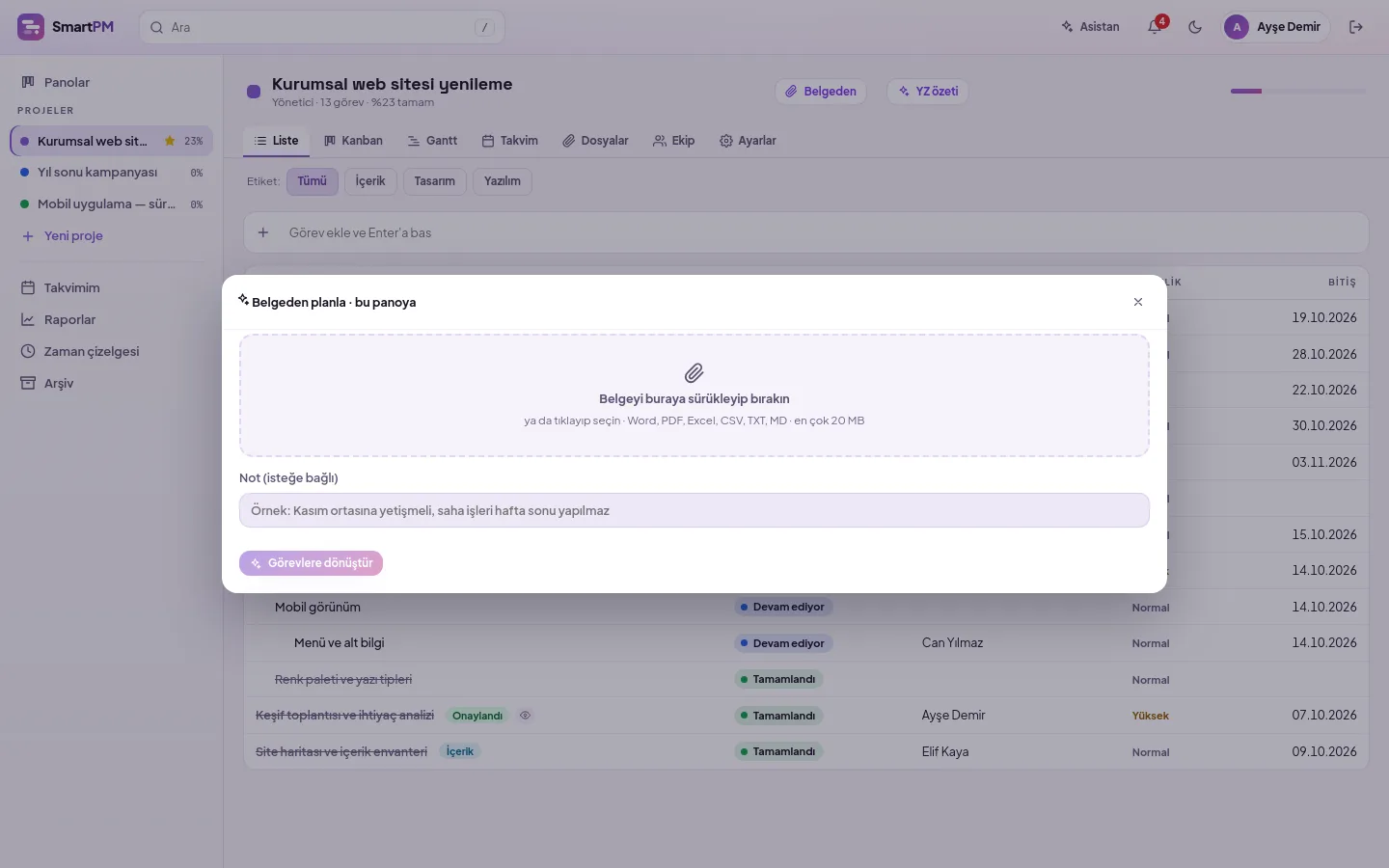This screenshot has height=868, width=1389.
Task: Switch to the Ekip tab
Action: coord(673,141)
